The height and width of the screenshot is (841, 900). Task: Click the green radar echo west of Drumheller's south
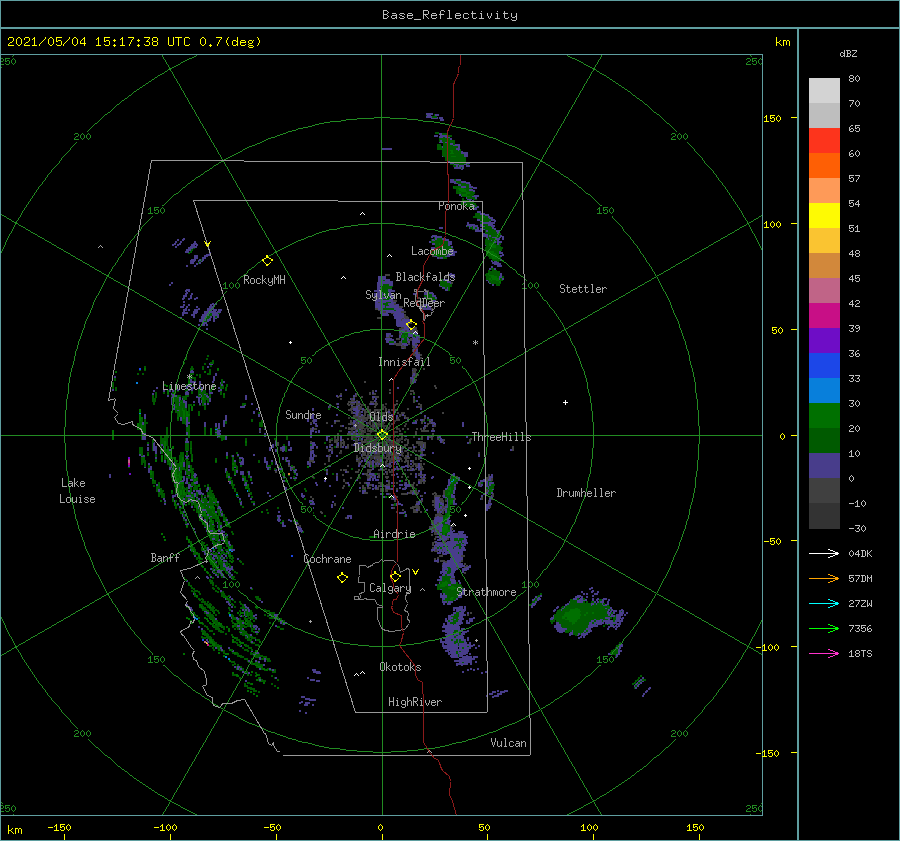pyautogui.click(x=584, y=614)
